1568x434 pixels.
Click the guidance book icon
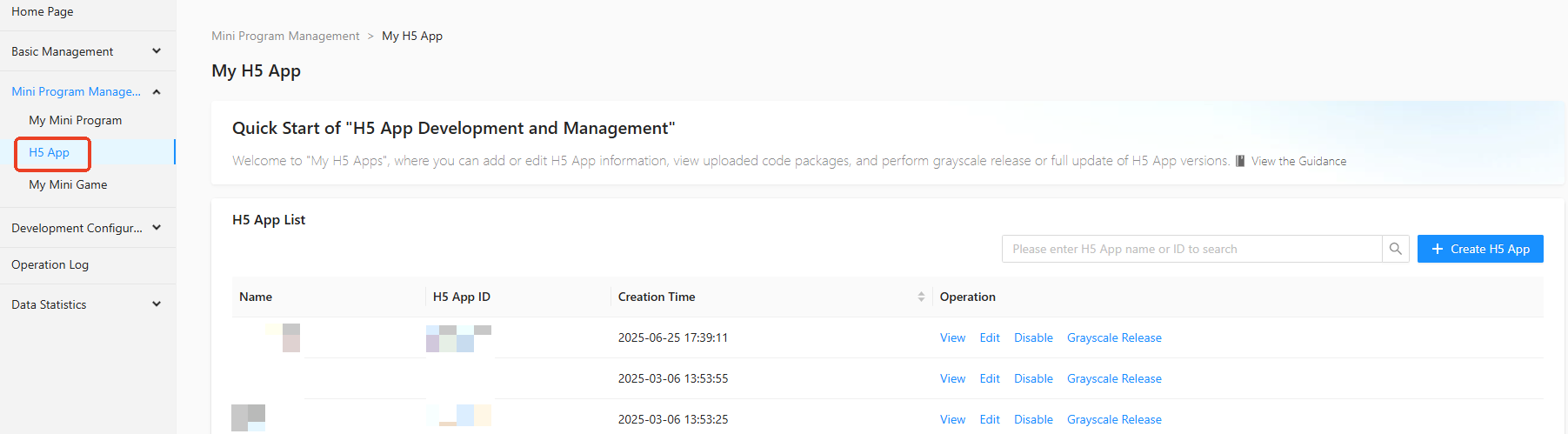[x=1240, y=161]
